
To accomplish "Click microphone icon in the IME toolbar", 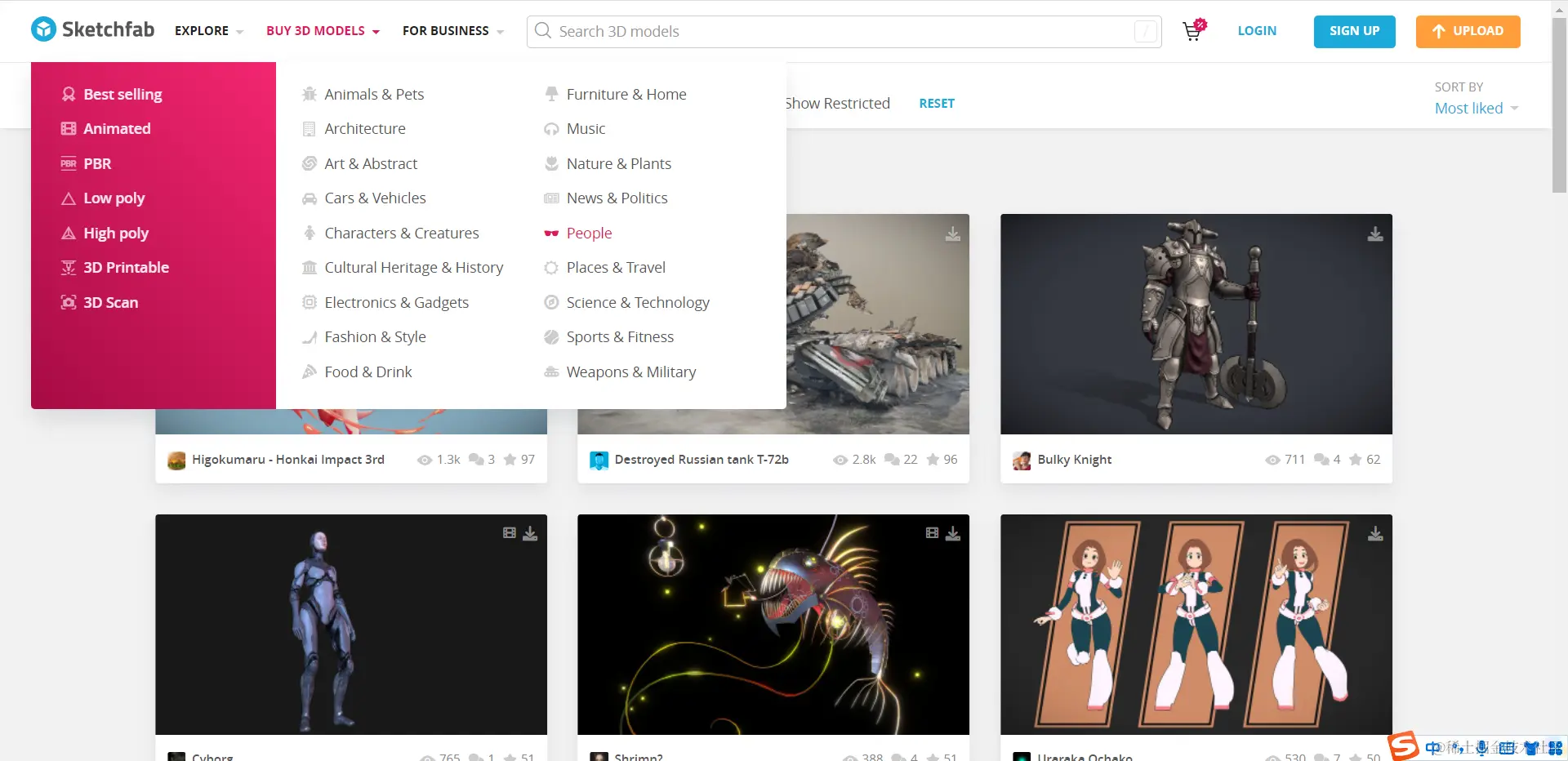I will click(x=1481, y=747).
